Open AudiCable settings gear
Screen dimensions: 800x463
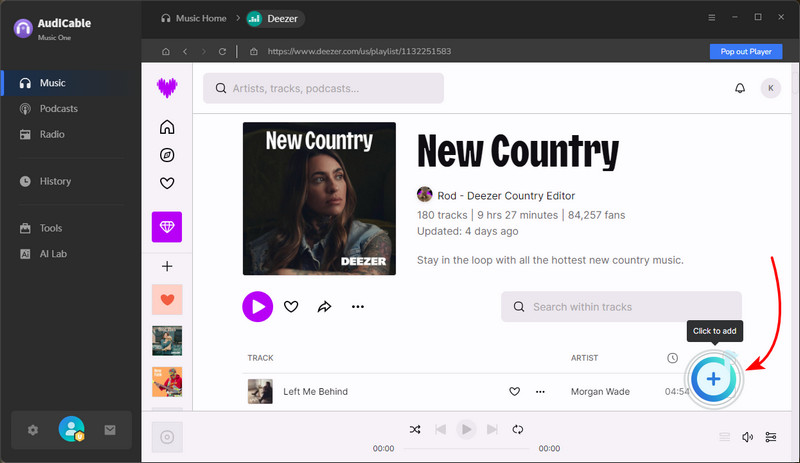tap(33, 430)
